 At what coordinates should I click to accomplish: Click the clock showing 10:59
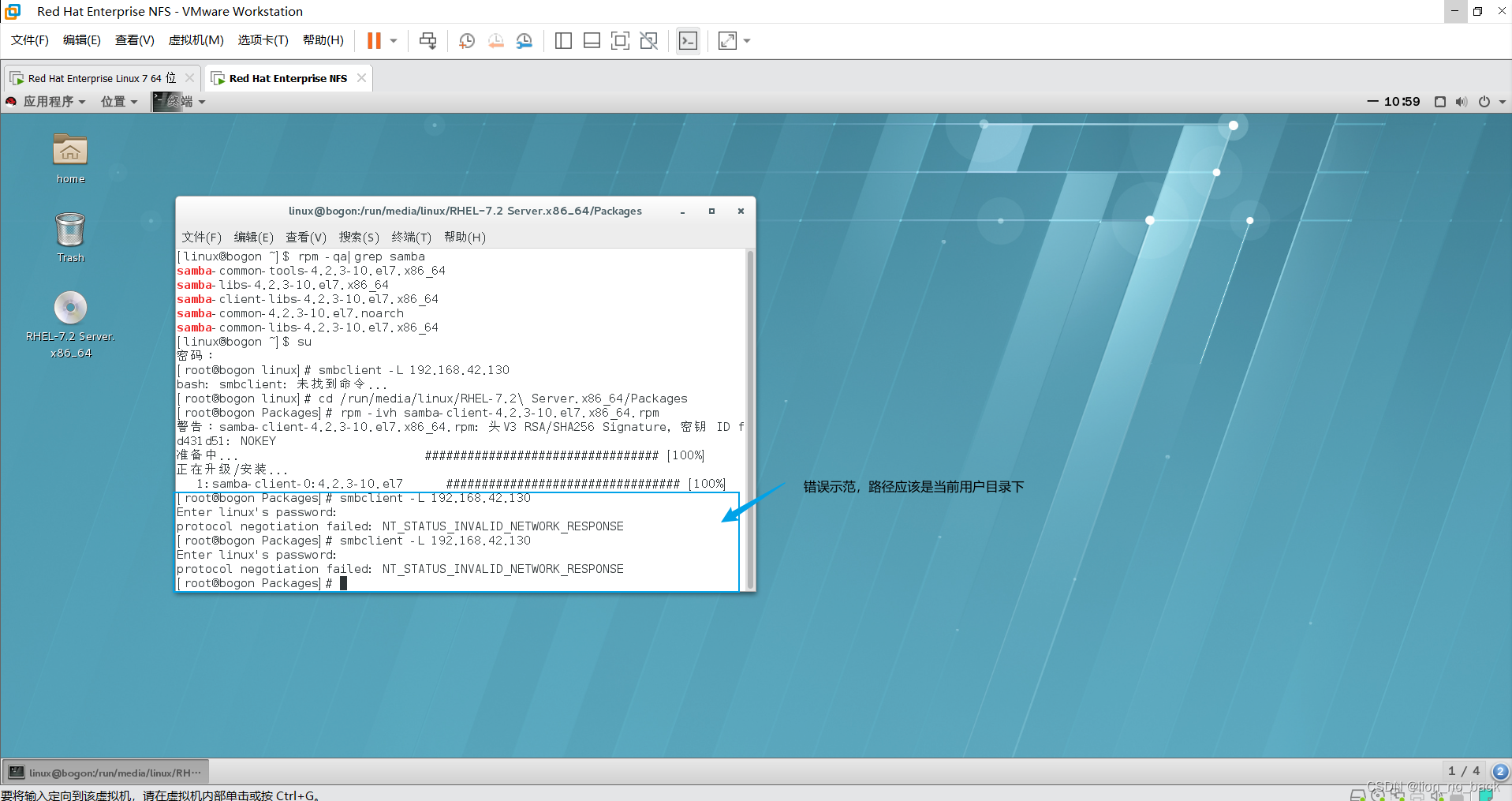coord(1402,102)
